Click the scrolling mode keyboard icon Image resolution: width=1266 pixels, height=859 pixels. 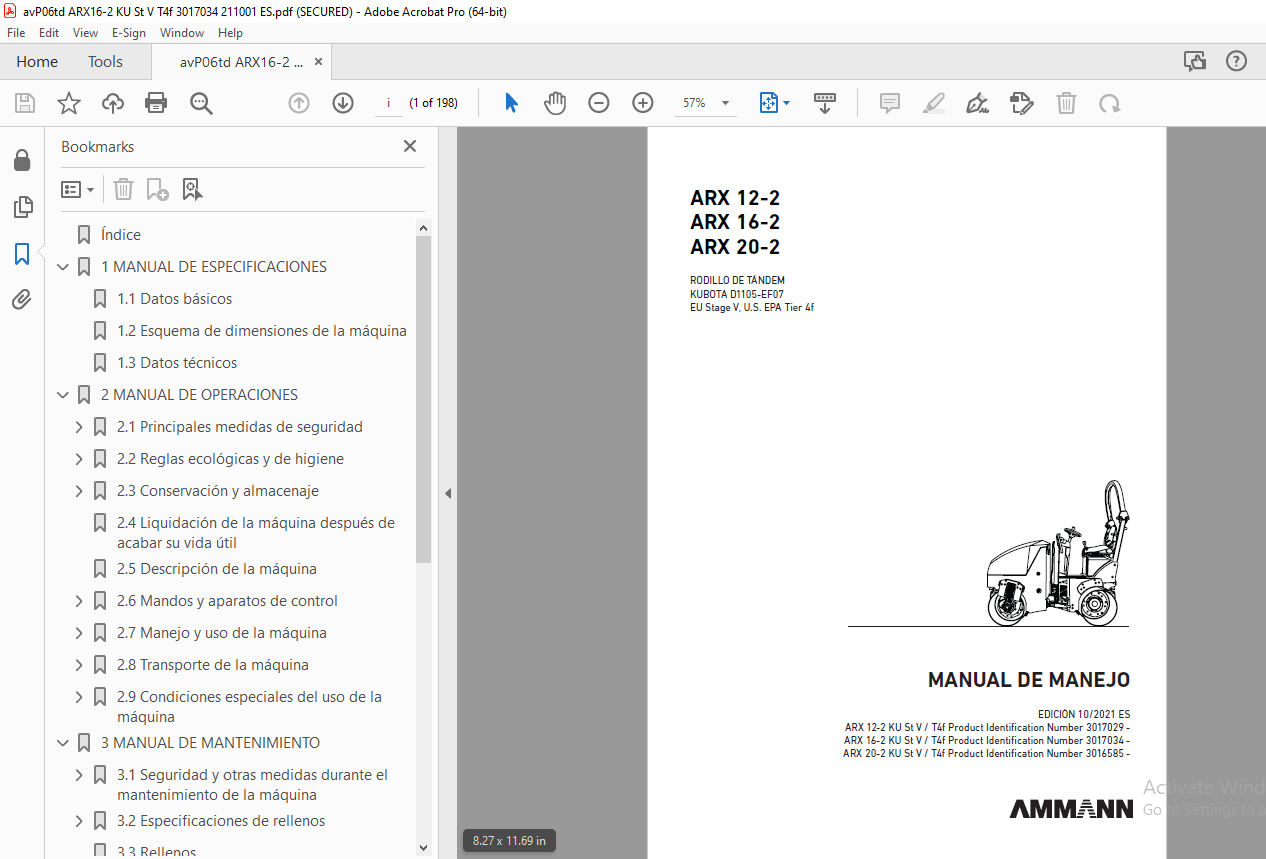825,103
